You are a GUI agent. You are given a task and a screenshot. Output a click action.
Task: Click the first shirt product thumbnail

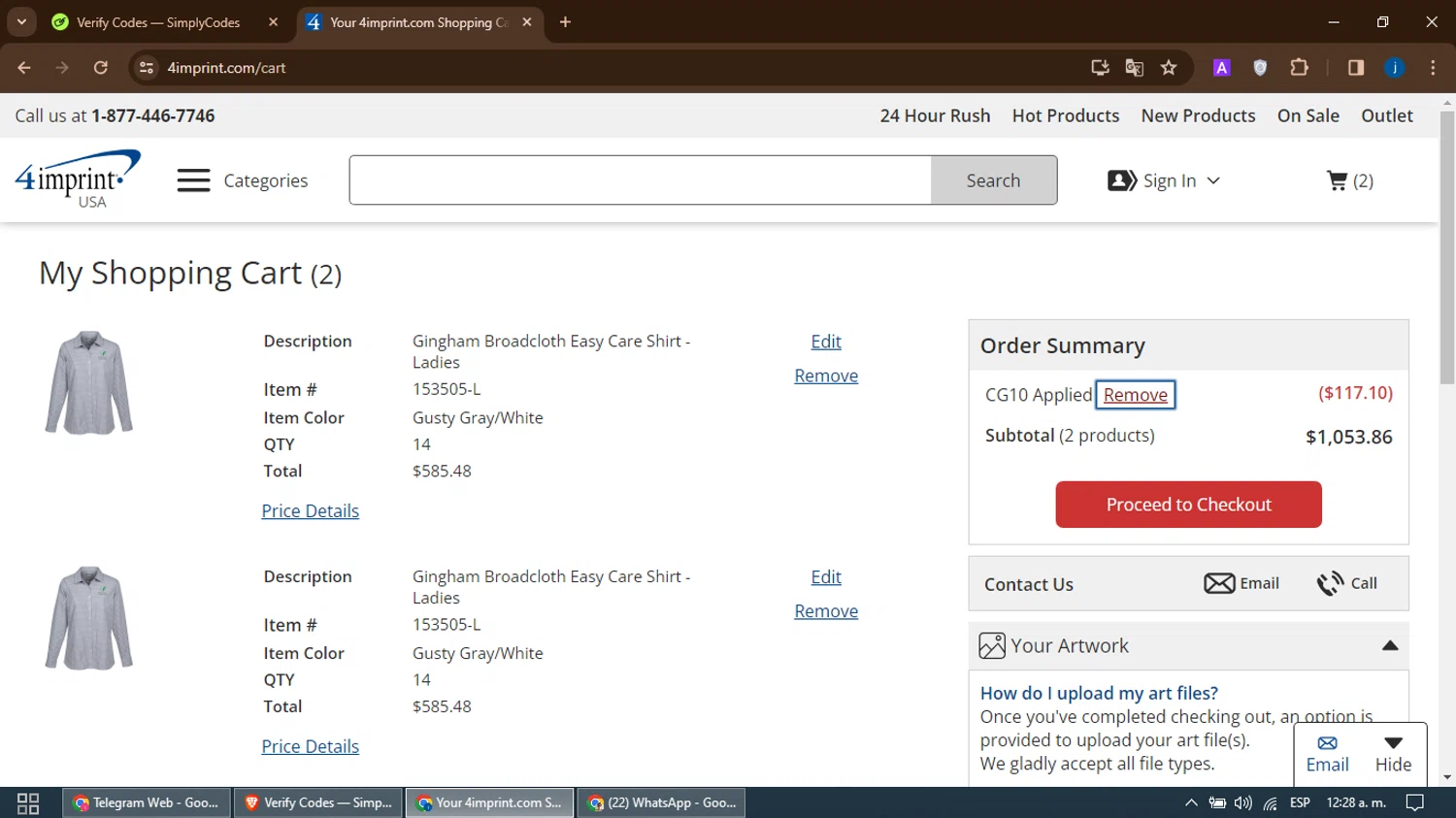(x=88, y=382)
